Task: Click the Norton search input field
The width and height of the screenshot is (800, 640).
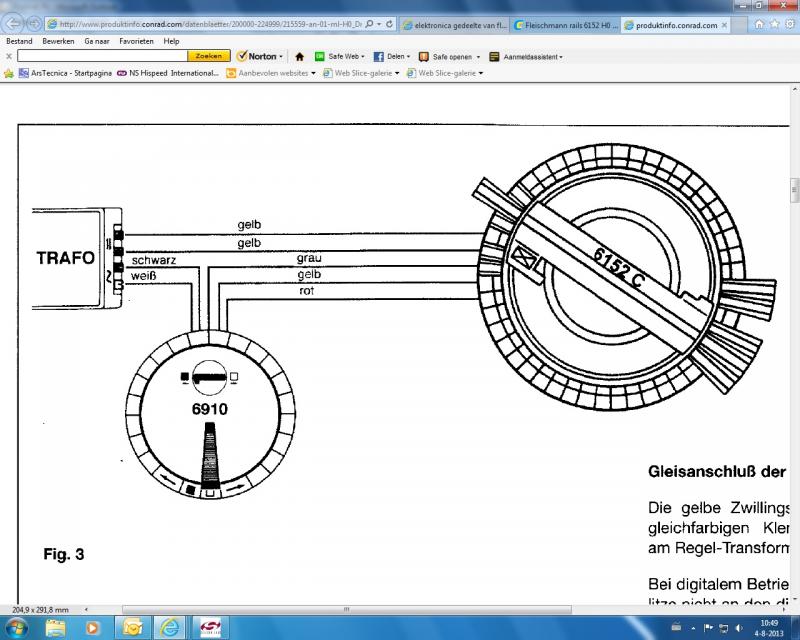Action: (102, 56)
